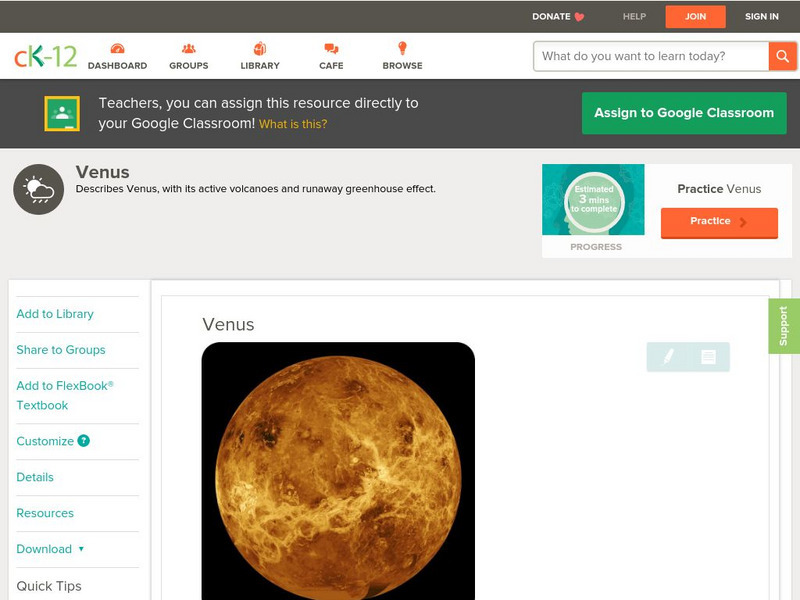800x600 pixels.
Task: Open the Dashboard section via its icon
Action: click(120, 47)
